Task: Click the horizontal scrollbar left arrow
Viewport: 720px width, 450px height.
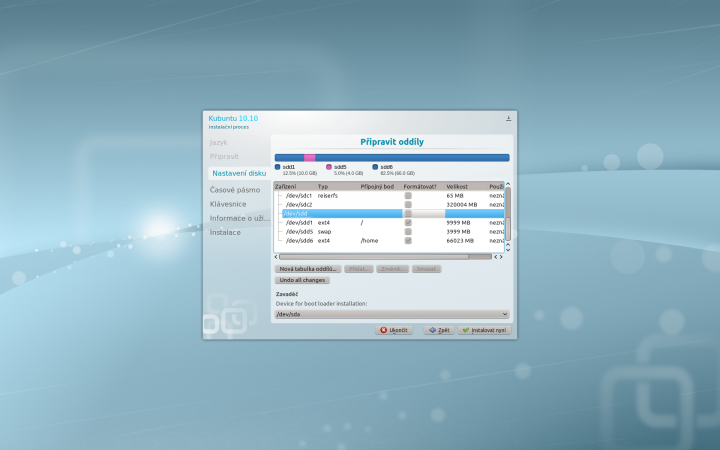Action: (x=276, y=257)
